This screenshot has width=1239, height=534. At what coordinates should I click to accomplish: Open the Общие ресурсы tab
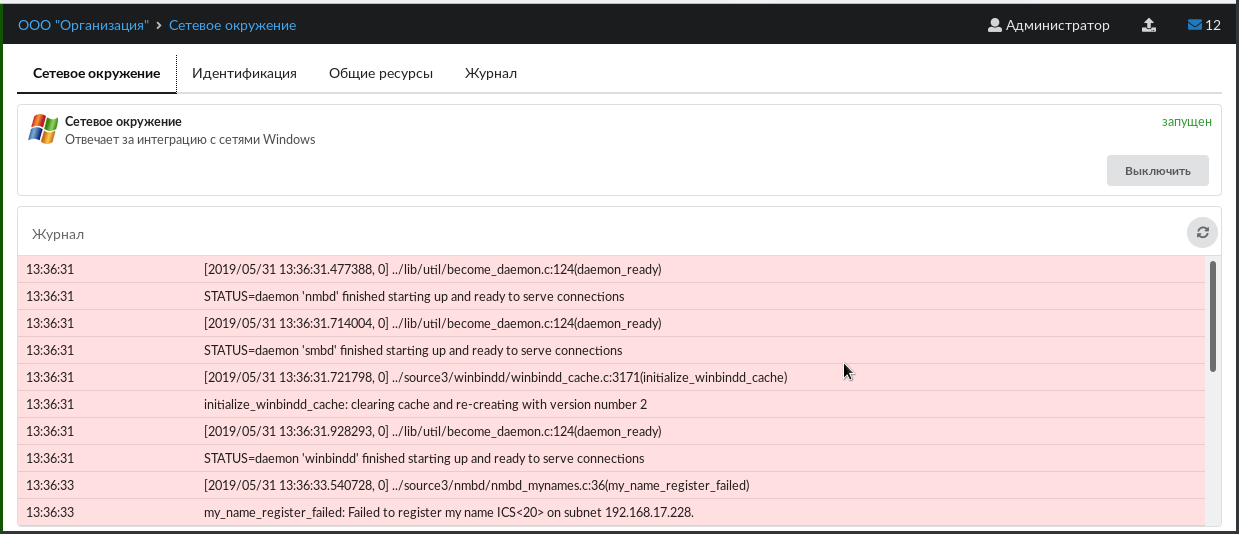[x=380, y=73]
